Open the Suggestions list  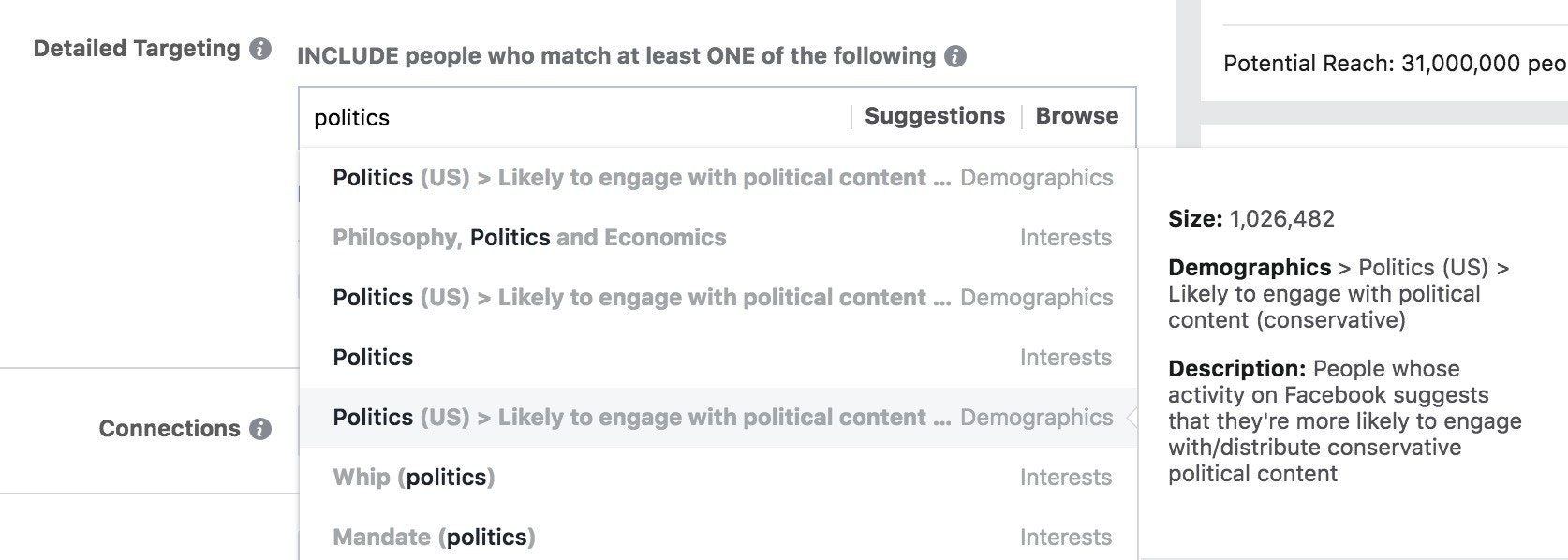pos(933,115)
